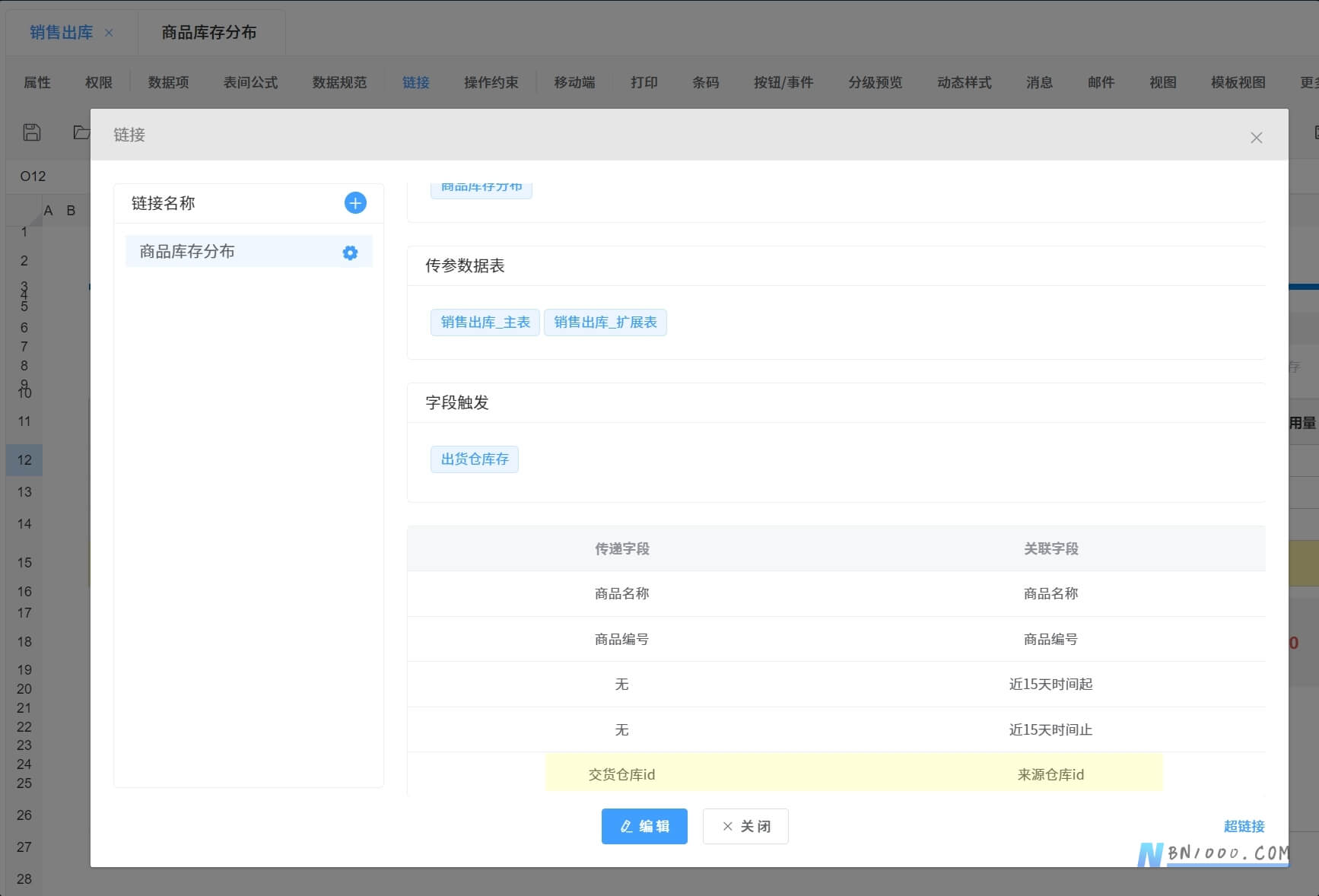Select row header 12 in spreadsheet

tap(24, 460)
